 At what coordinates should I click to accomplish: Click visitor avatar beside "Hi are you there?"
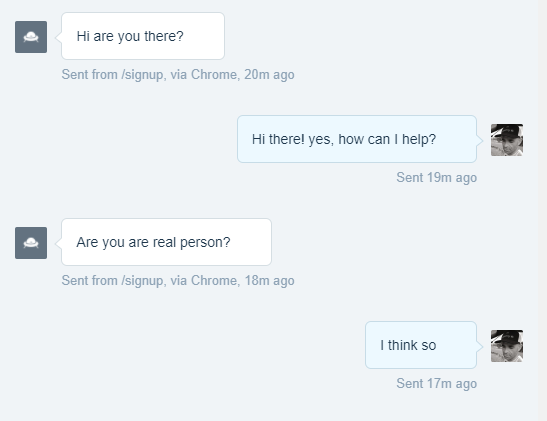pos(31,37)
